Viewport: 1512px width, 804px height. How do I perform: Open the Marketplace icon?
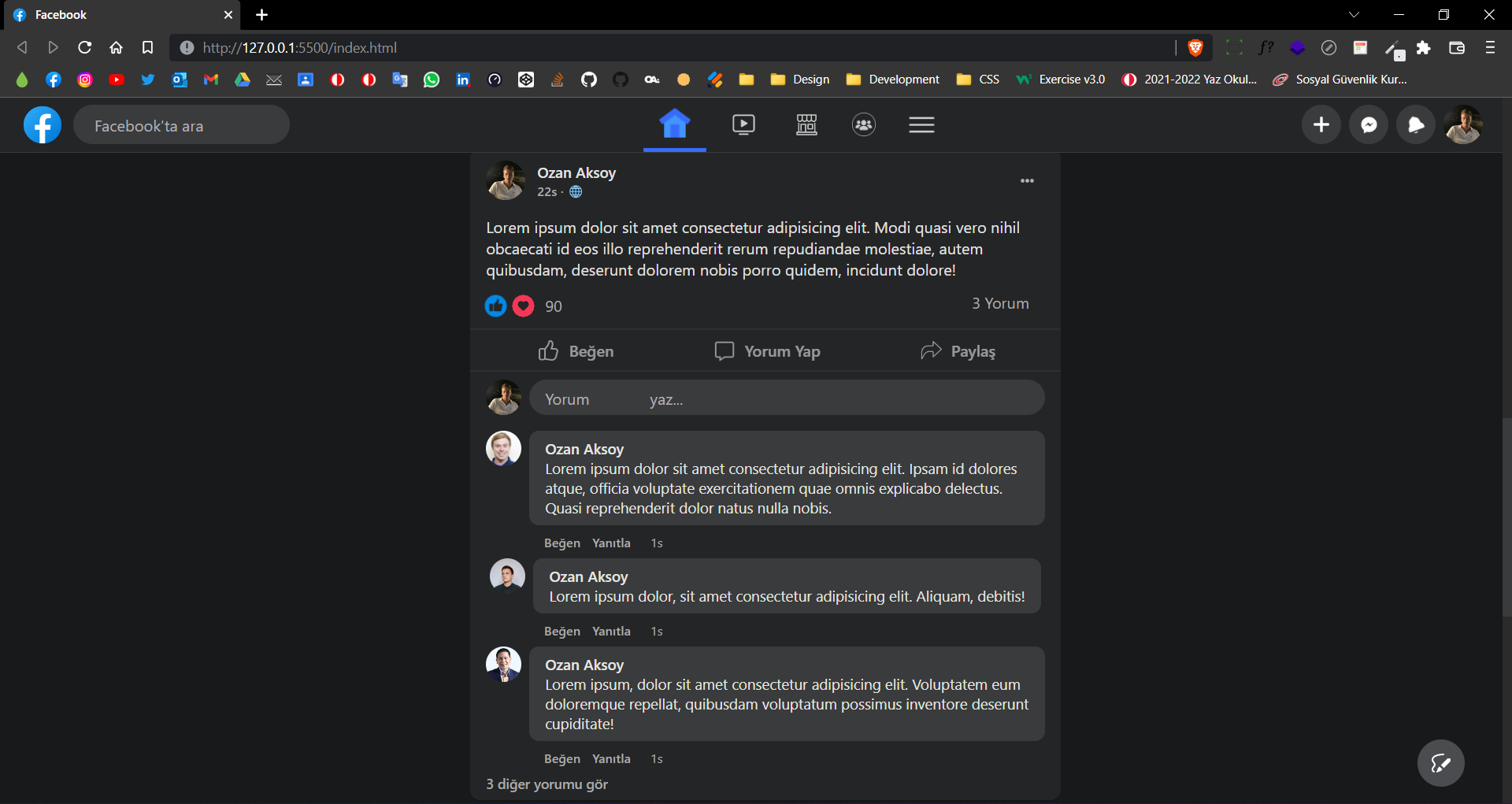pos(806,124)
